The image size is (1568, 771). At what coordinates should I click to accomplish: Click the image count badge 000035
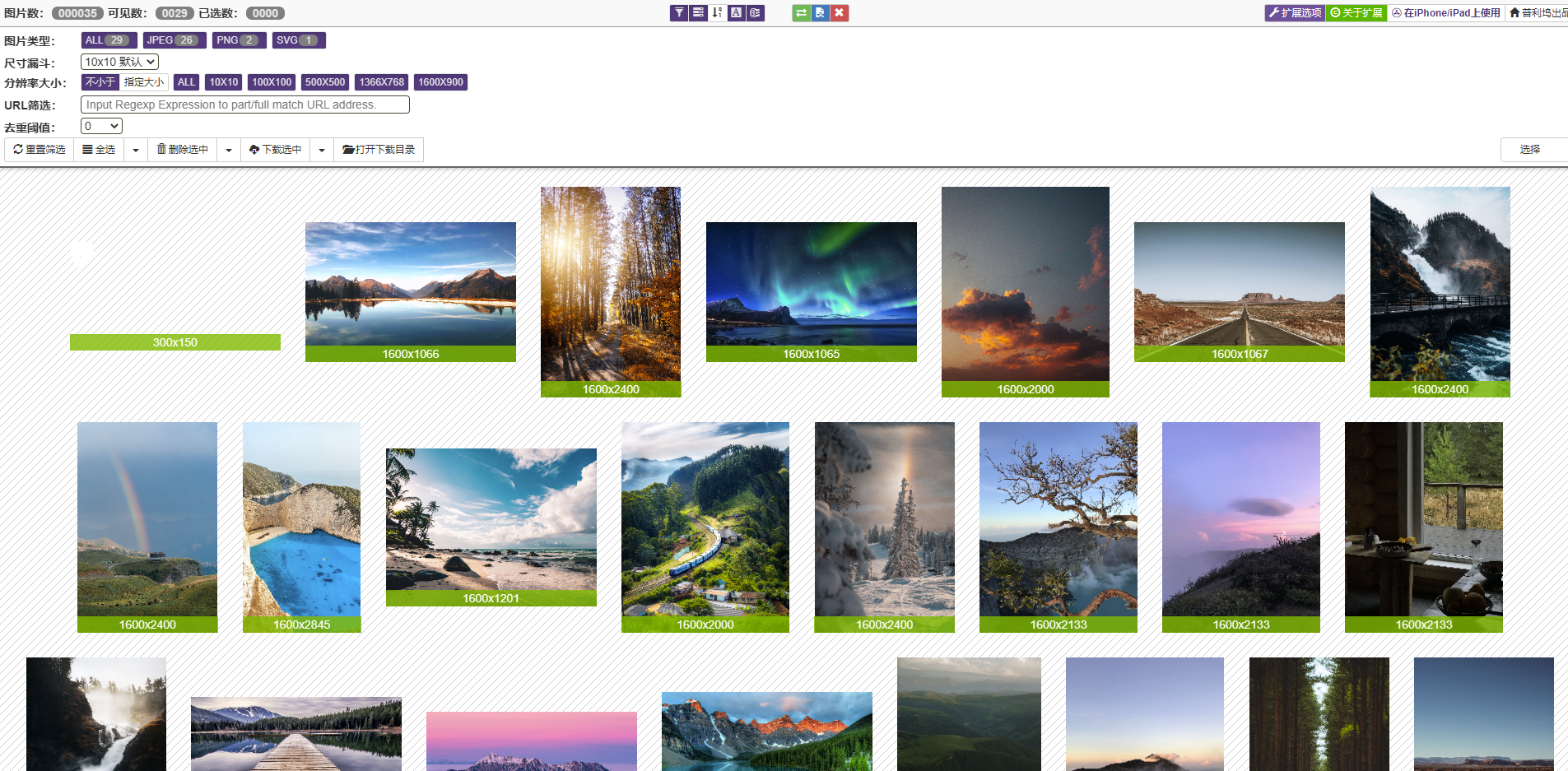point(77,13)
